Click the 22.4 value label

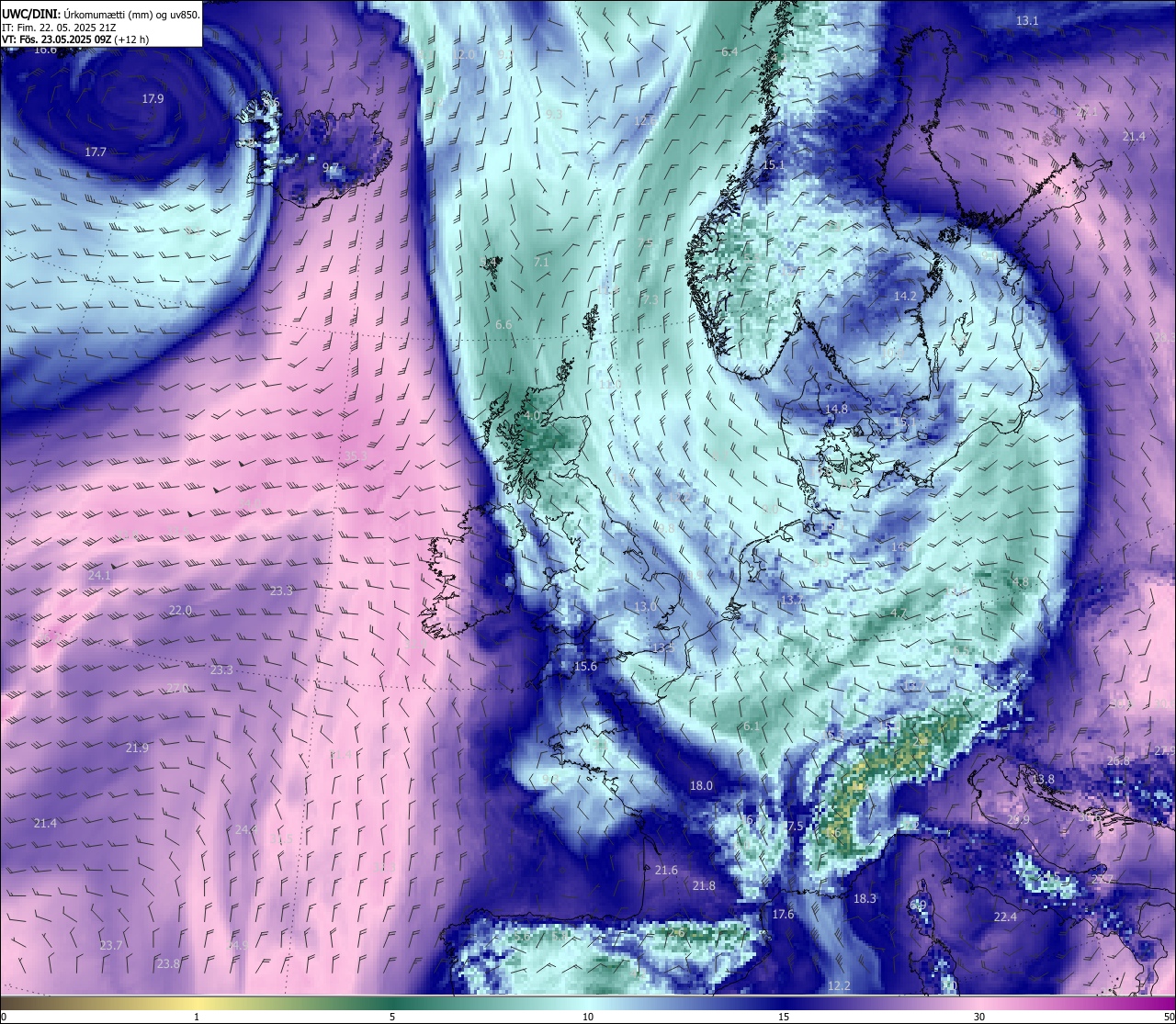pos(1005,917)
